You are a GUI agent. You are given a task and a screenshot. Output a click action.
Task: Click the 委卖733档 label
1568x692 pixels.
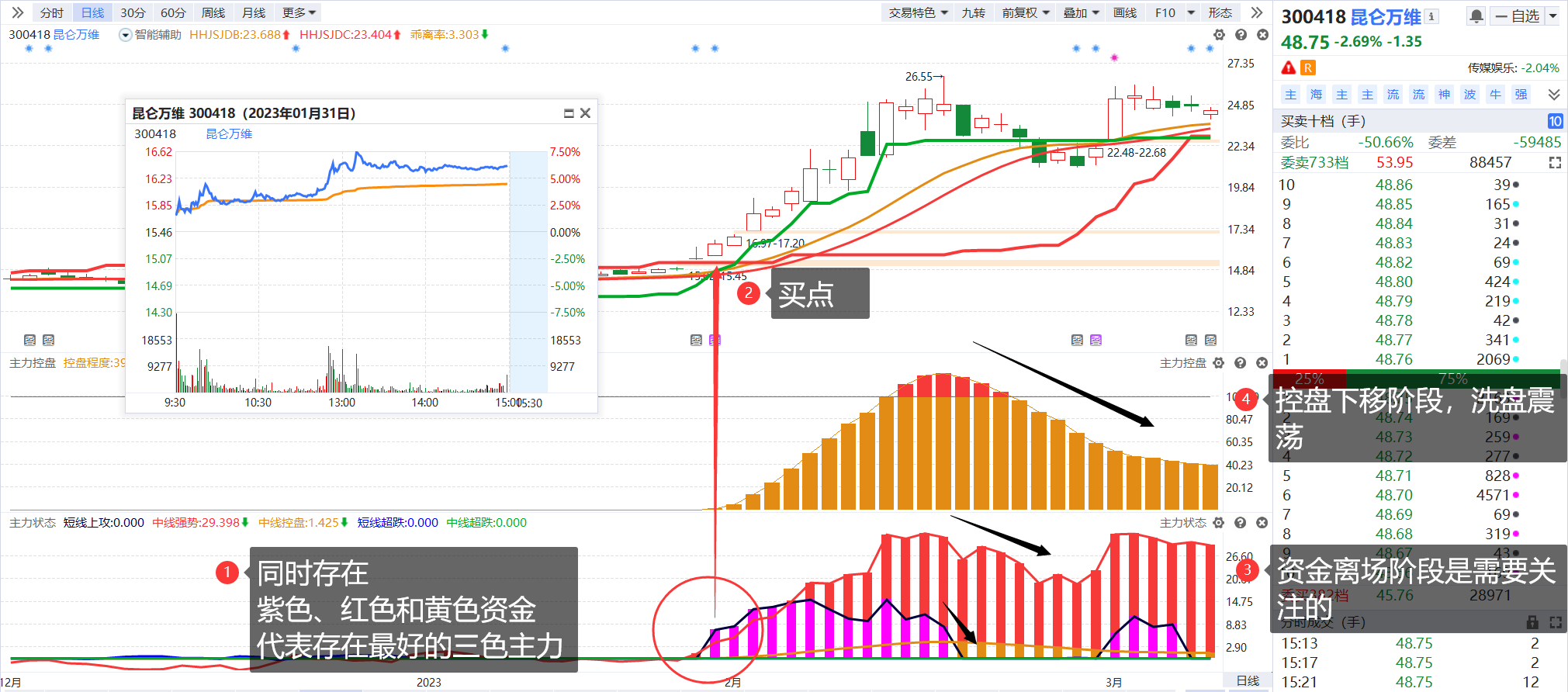1314,162
